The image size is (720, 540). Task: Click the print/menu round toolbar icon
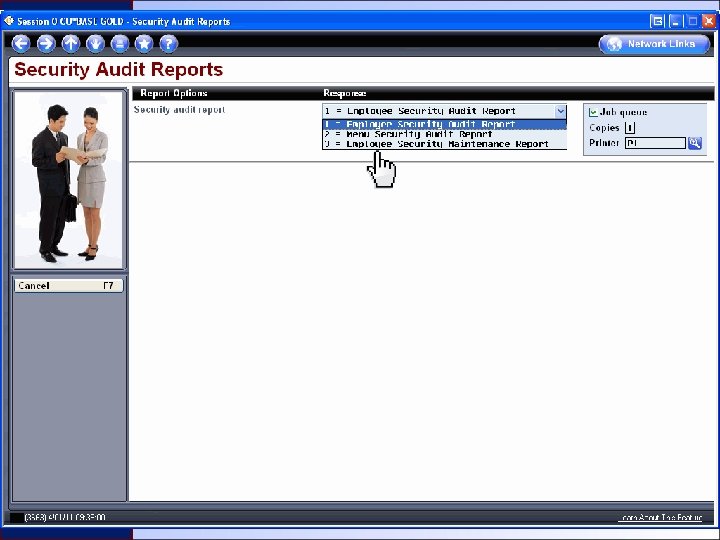pos(120,44)
